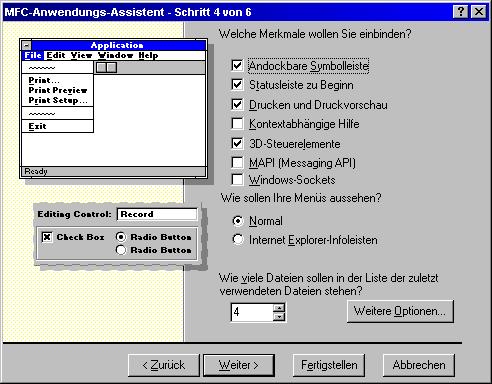The width and height of the screenshot is (492, 384).
Task: Click Edit in the preview Application menu
Action: click(x=56, y=55)
